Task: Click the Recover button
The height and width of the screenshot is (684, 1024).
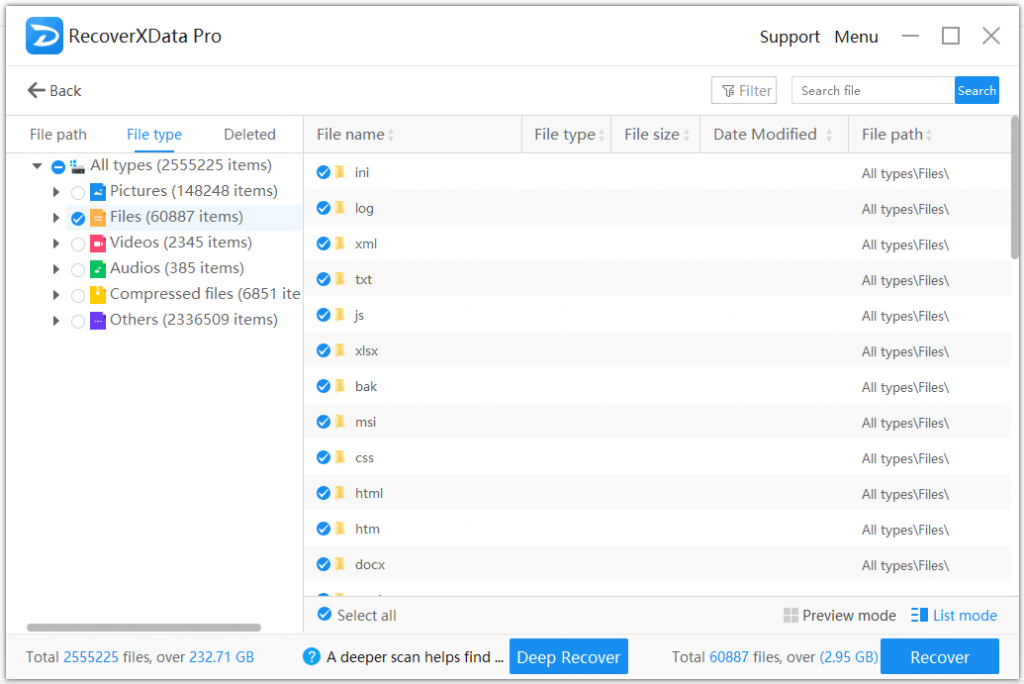Action: [939, 657]
